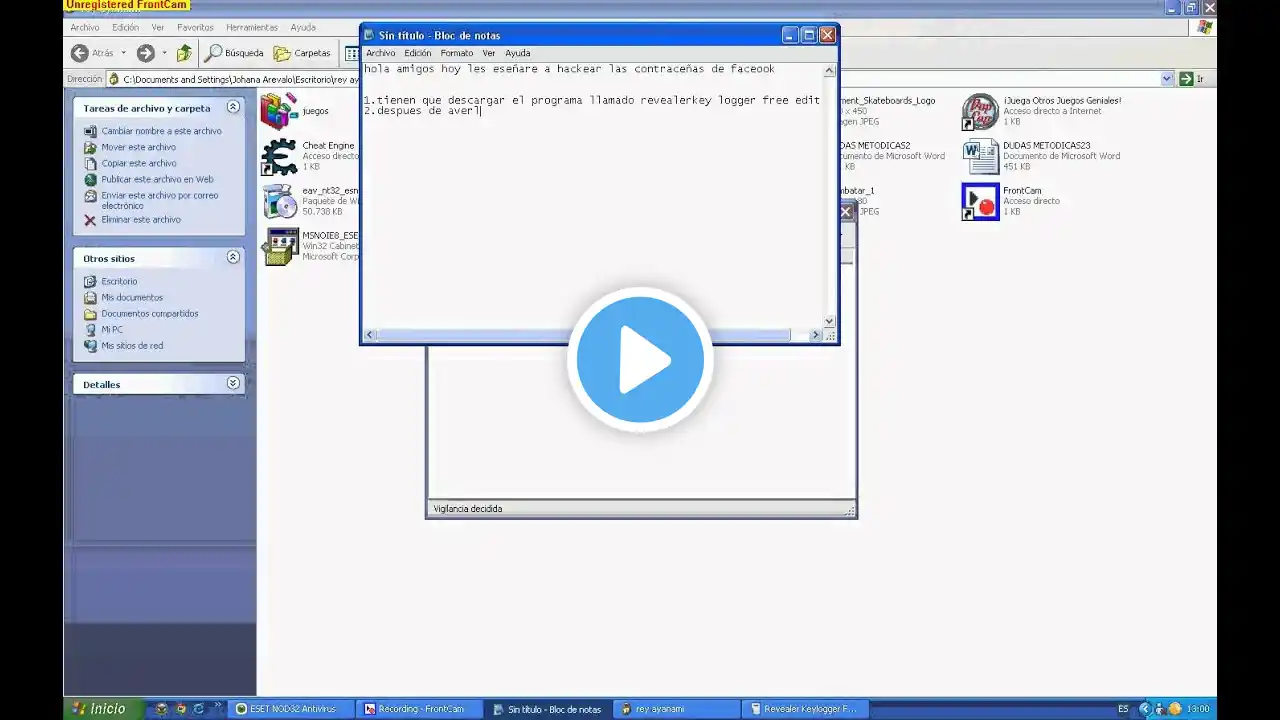The image size is (1280, 720).
Task: Select the Cheat Engine shortcut icon
Action: point(279,156)
